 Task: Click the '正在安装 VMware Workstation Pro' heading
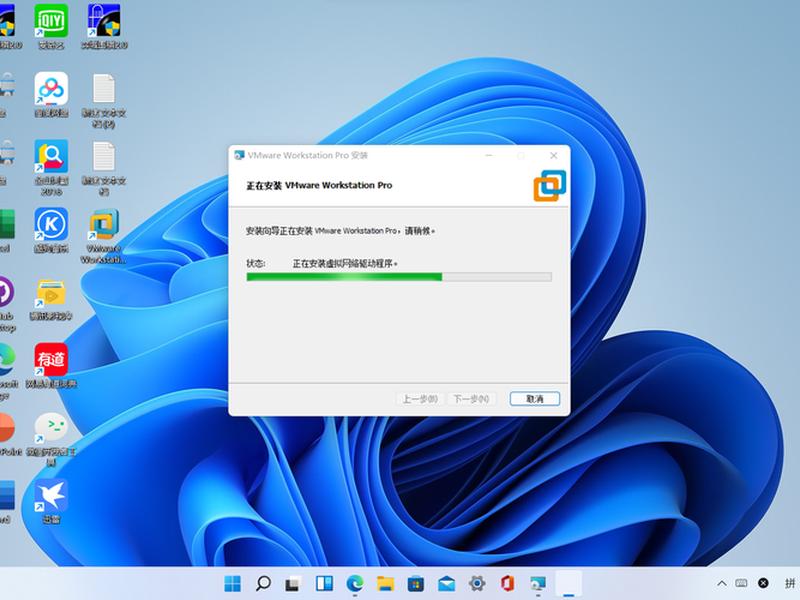pyautogui.click(x=319, y=185)
